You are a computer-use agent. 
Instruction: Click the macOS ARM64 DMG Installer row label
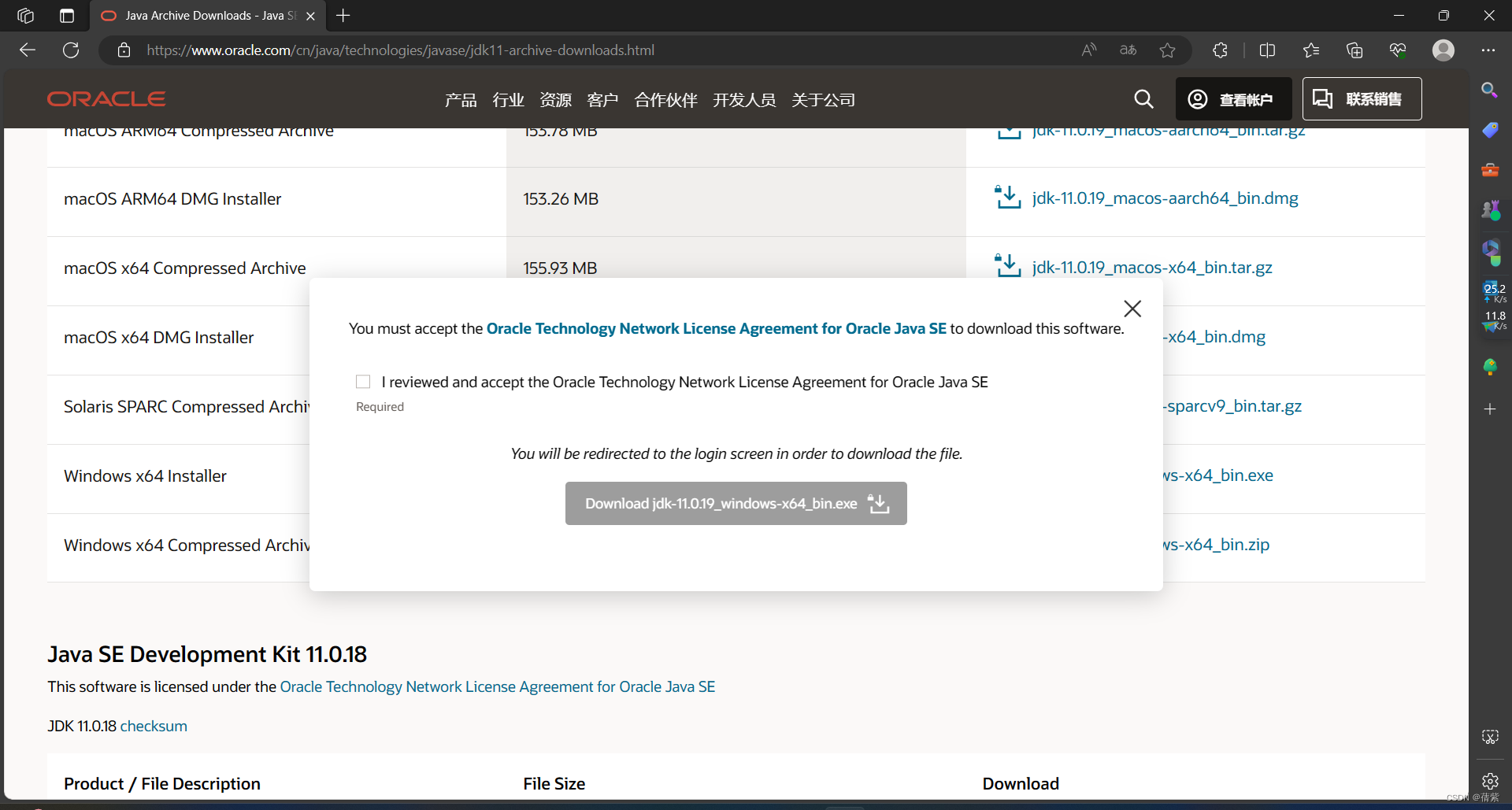tap(172, 199)
